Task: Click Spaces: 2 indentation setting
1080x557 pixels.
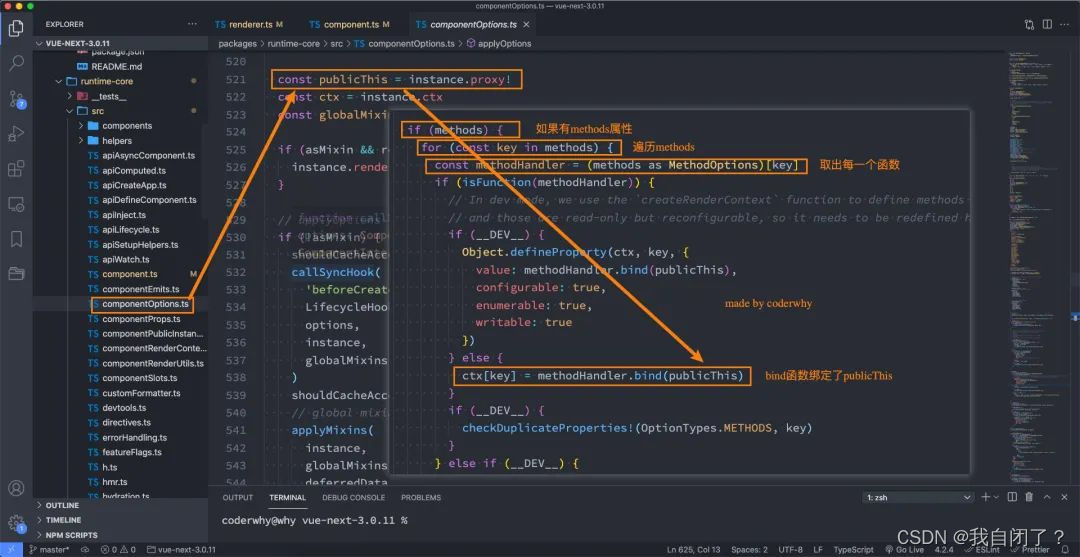Action: point(749,549)
